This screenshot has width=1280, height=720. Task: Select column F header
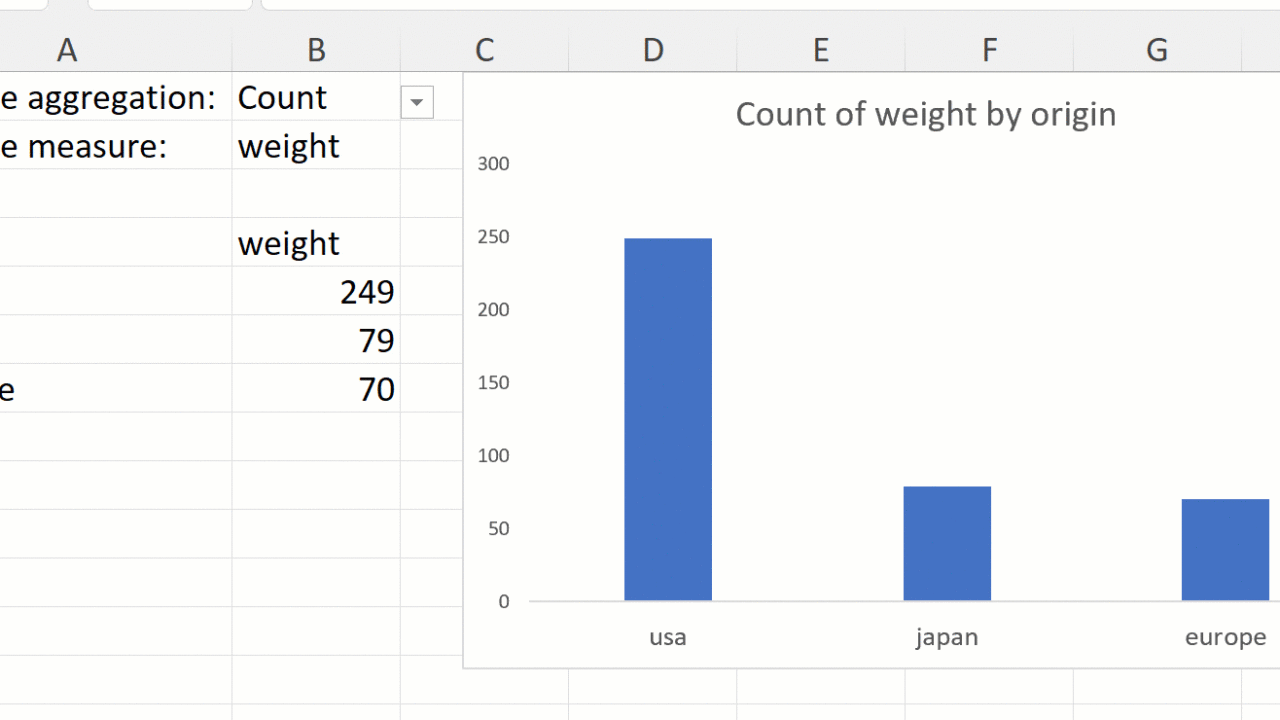coord(989,50)
